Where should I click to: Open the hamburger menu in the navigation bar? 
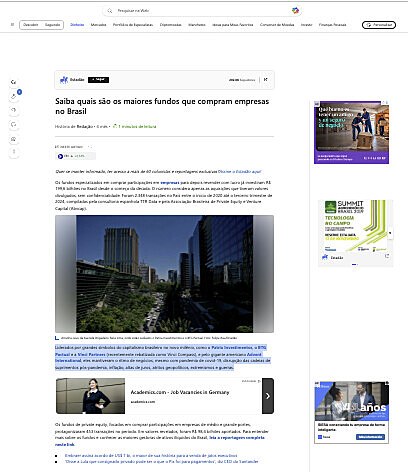pyautogui.click(x=12, y=25)
